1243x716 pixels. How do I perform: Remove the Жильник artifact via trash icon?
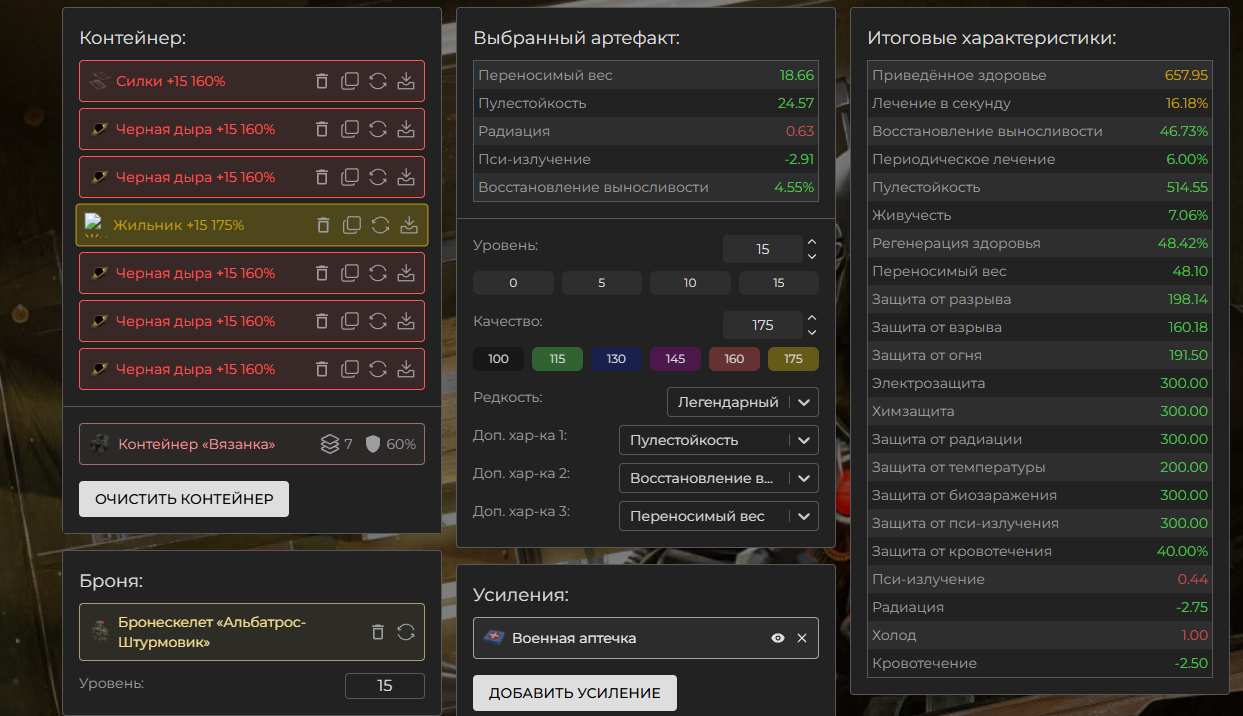pyautogui.click(x=324, y=225)
